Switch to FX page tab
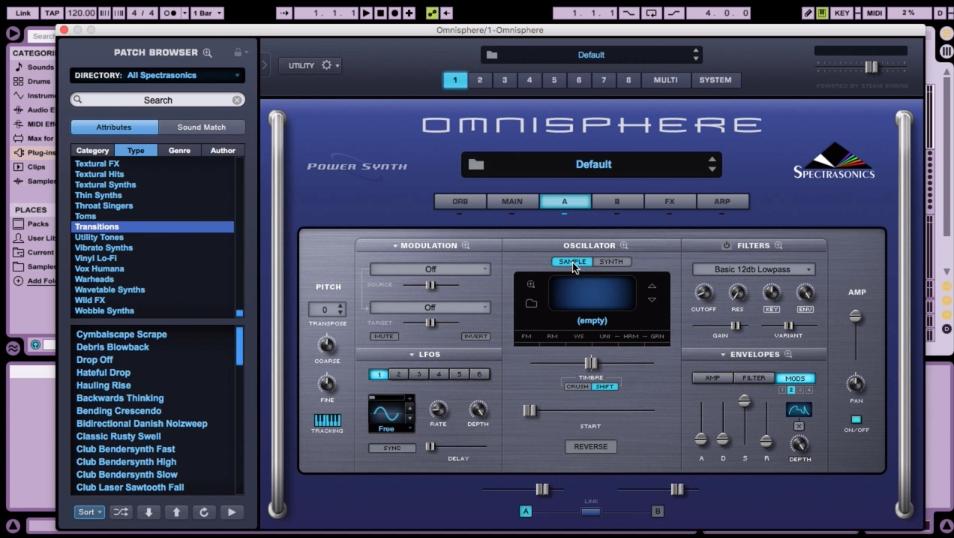This screenshot has width=954, height=538. tap(669, 201)
